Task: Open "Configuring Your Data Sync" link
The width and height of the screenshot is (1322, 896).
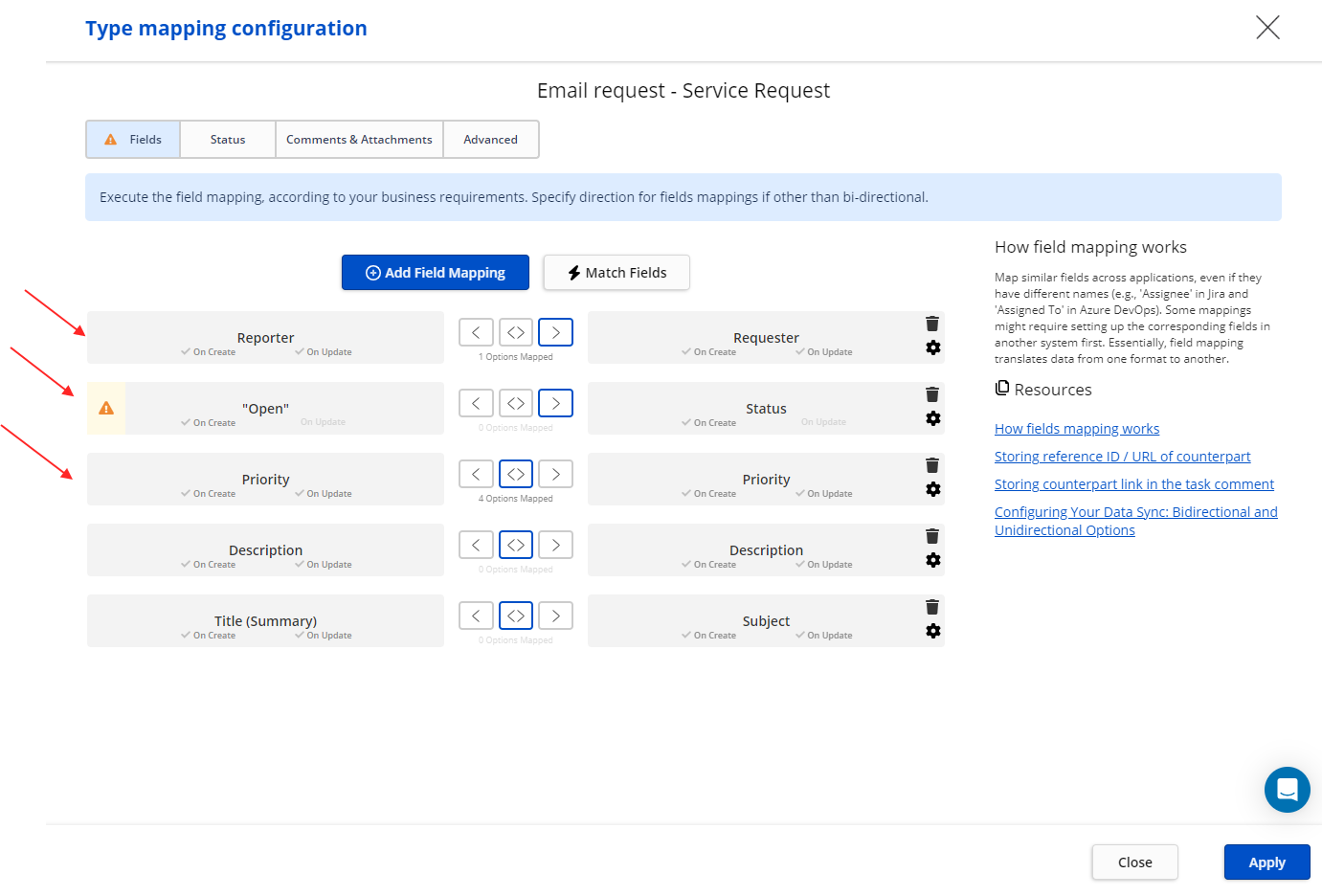Action: click(1136, 521)
